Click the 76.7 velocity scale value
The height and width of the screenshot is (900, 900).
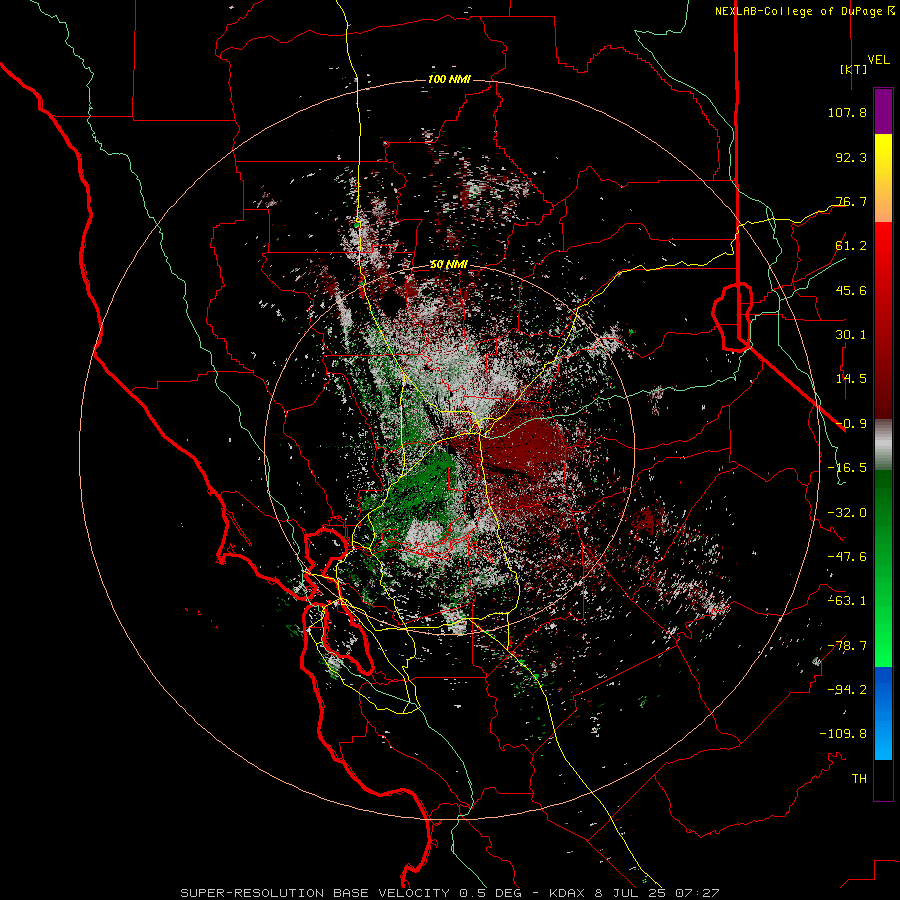pos(851,201)
